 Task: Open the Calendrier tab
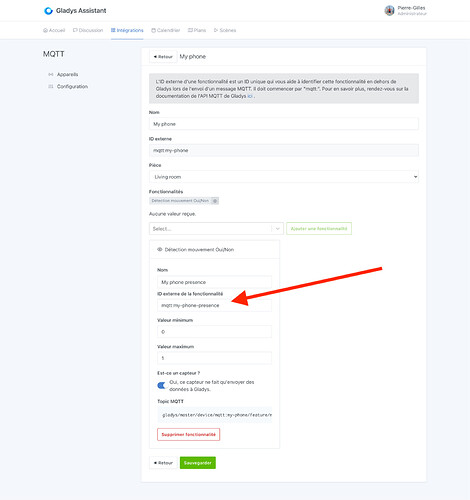point(166,30)
